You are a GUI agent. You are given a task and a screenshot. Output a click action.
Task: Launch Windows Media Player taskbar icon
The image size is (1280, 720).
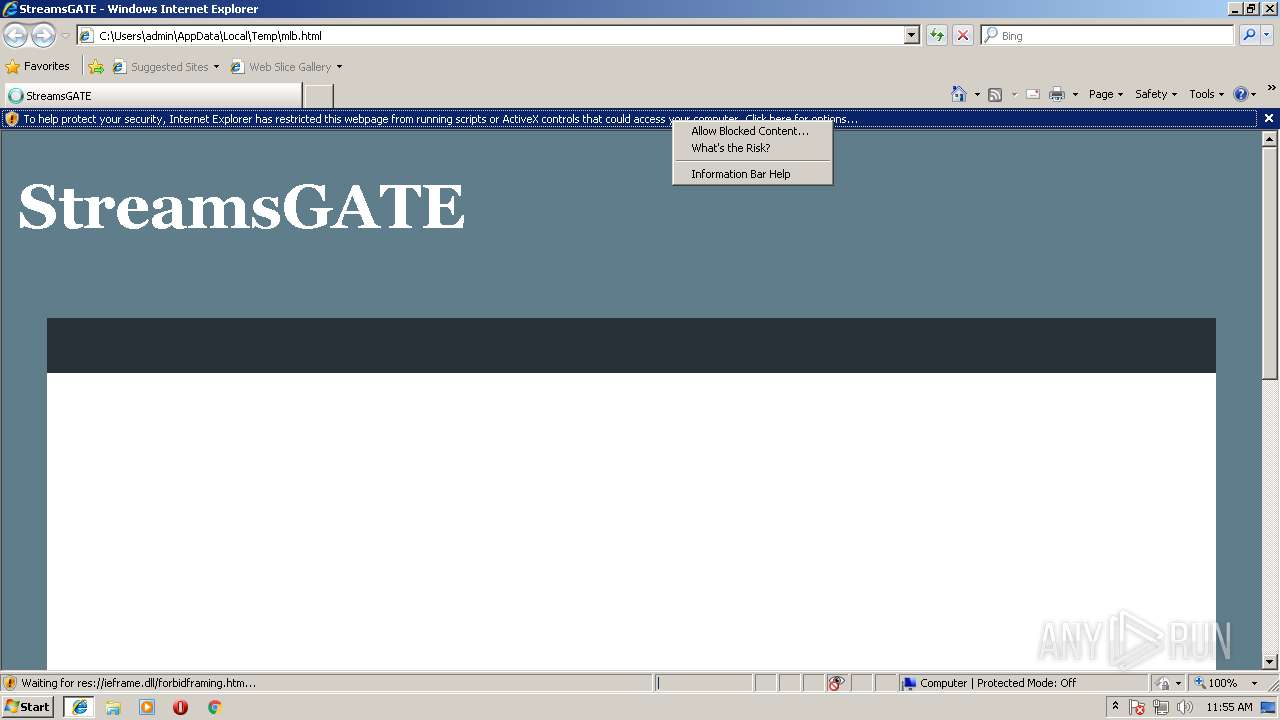[x=147, y=707]
